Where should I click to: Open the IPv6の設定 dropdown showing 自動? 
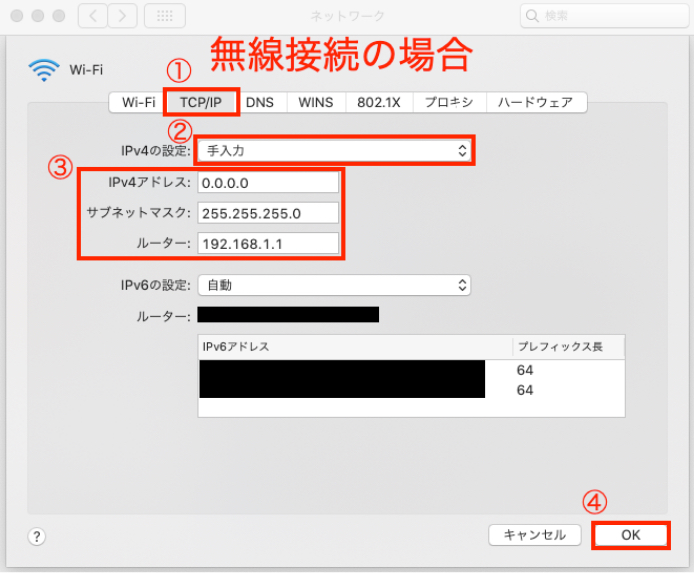point(334,285)
